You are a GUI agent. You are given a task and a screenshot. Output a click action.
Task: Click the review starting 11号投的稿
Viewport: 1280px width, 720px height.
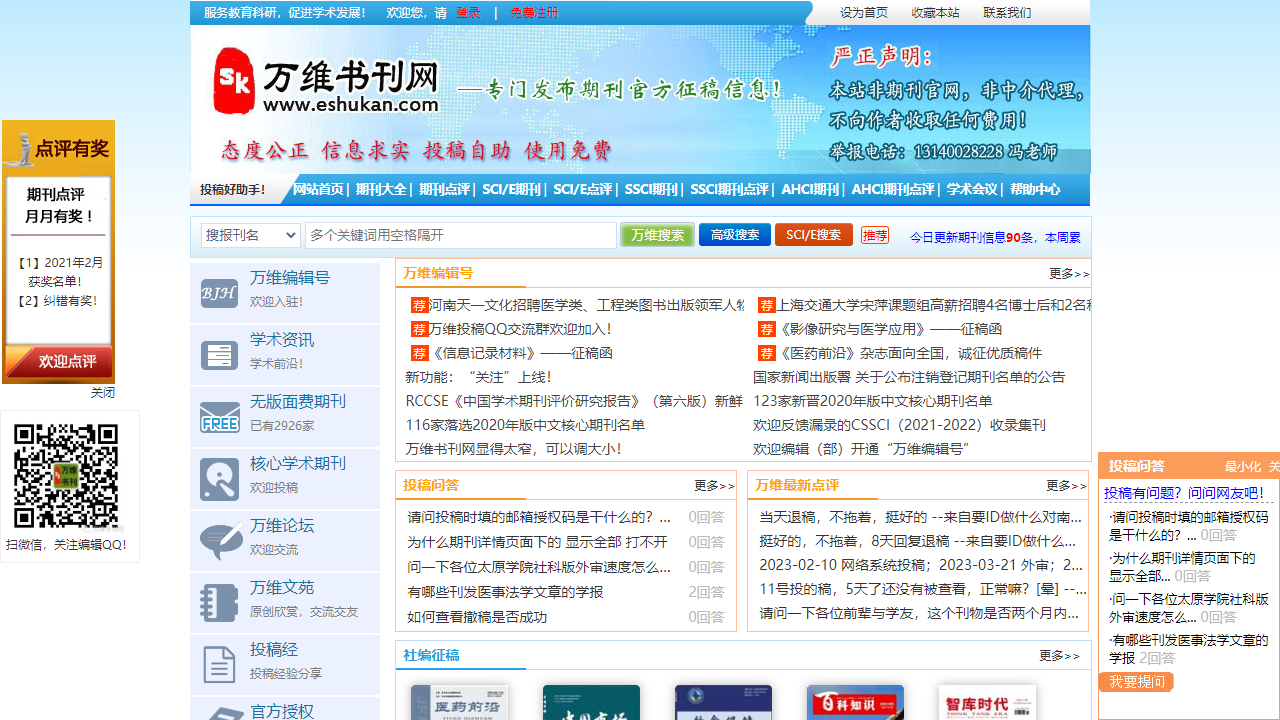923,589
